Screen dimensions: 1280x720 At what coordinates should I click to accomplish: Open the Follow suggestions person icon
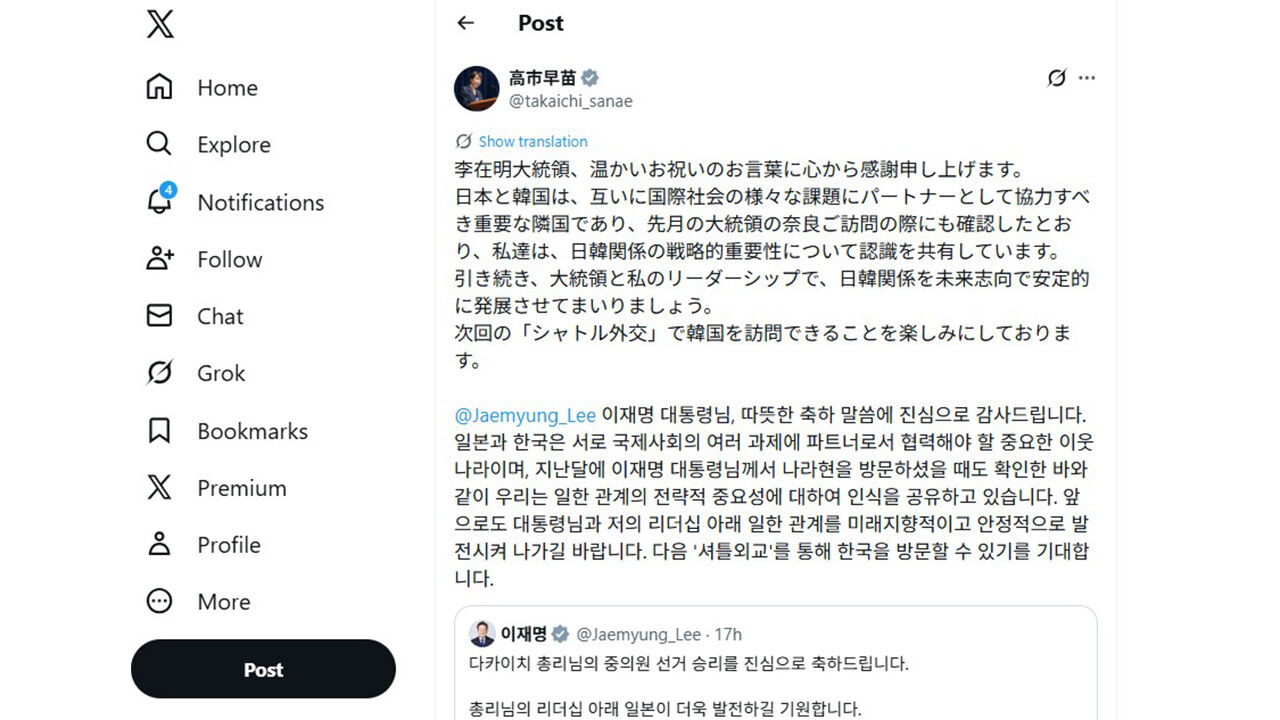point(159,259)
